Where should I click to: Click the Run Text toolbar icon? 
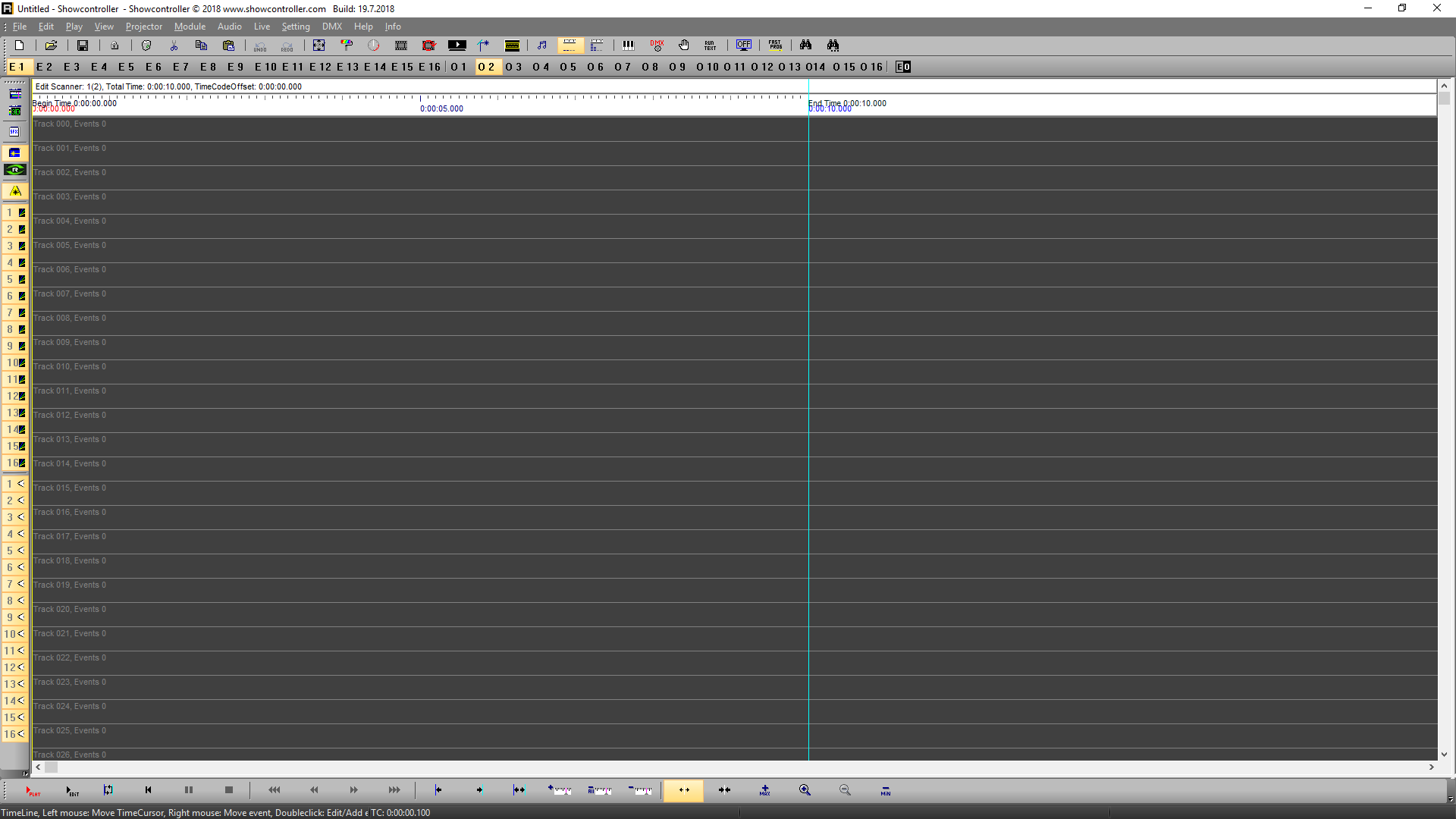coord(710,45)
